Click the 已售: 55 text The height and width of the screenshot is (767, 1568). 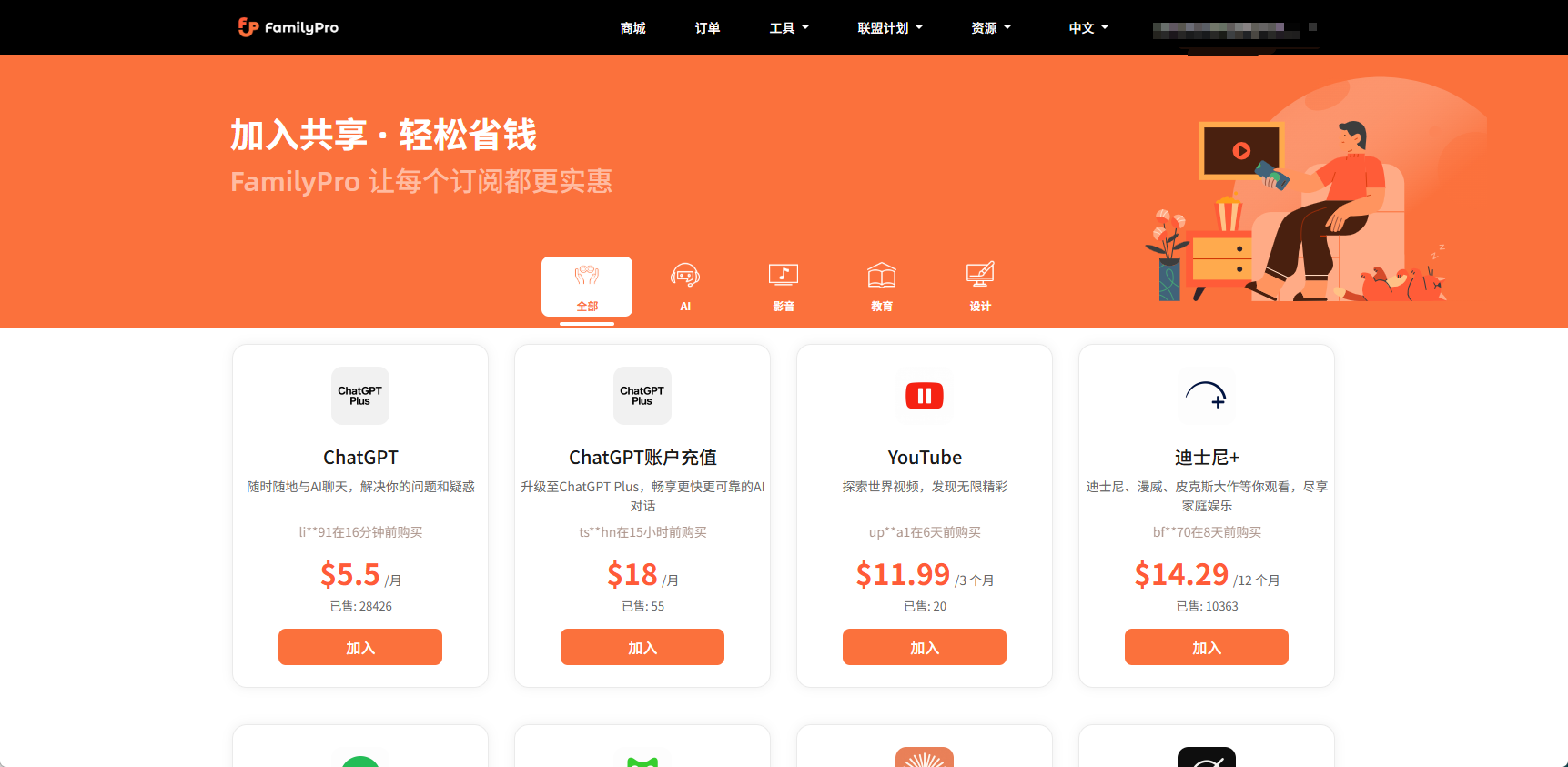point(642,606)
